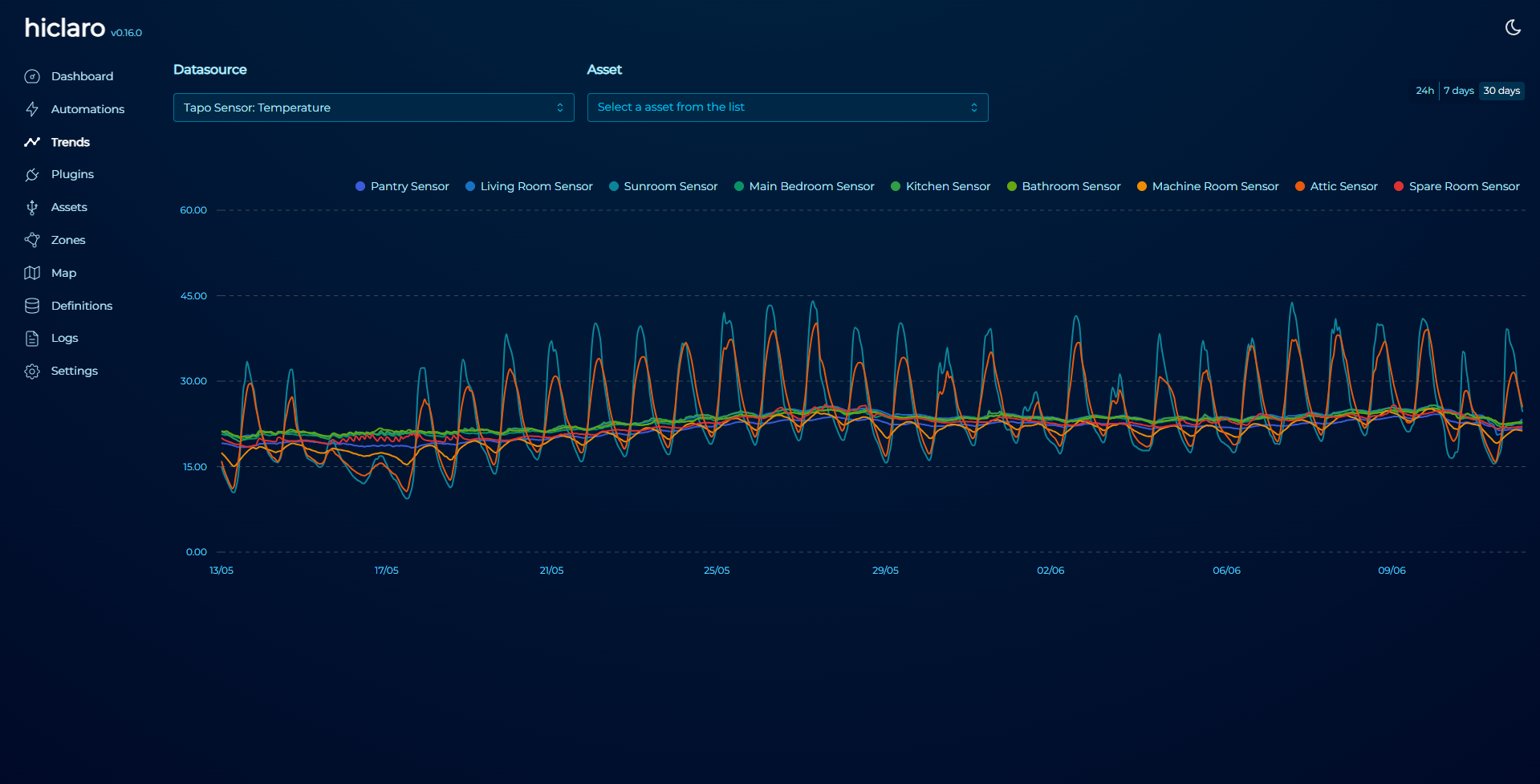Toggle the Machine Room Sensor series

1208,186
